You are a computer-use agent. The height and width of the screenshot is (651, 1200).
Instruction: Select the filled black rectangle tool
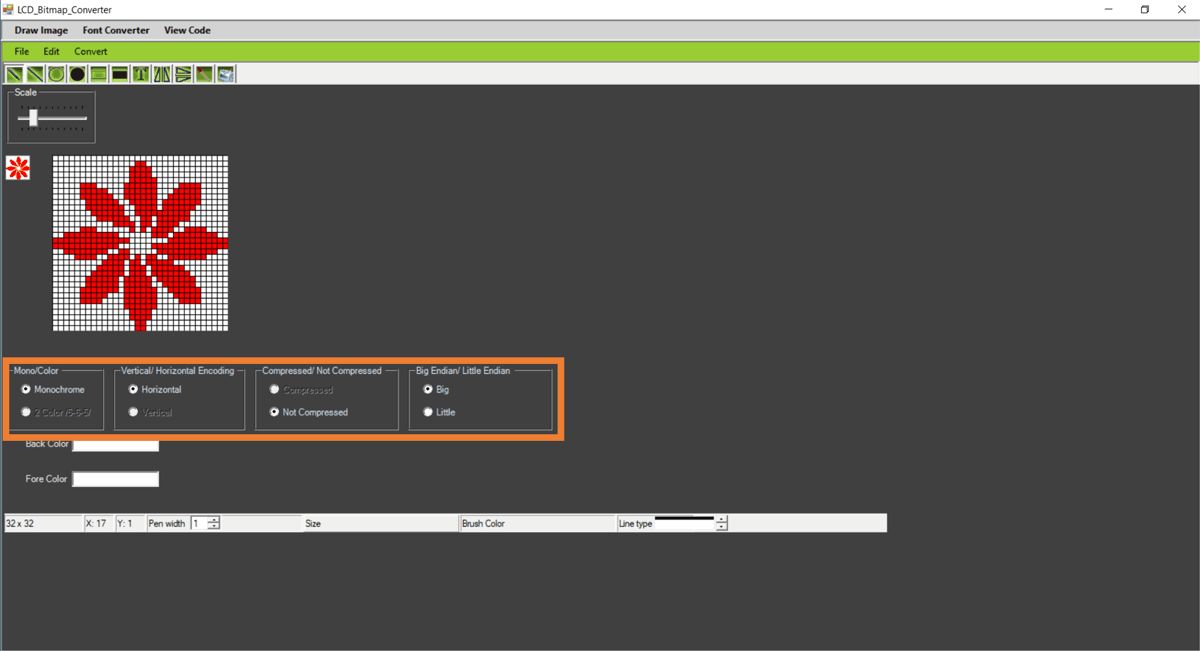pyautogui.click(x=119, y=74)
